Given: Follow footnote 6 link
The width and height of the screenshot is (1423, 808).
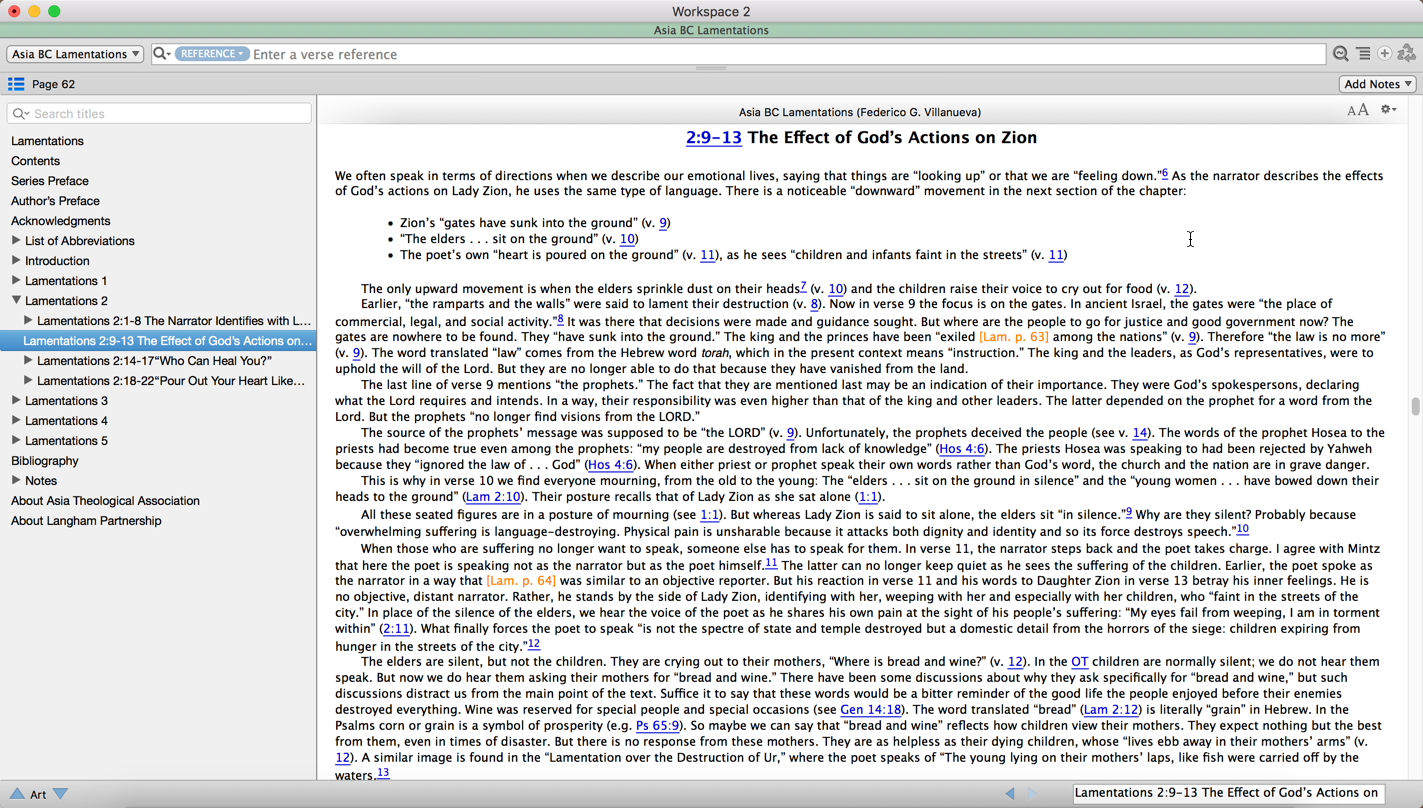Looking at the screenshot, I should [1164, 173].
